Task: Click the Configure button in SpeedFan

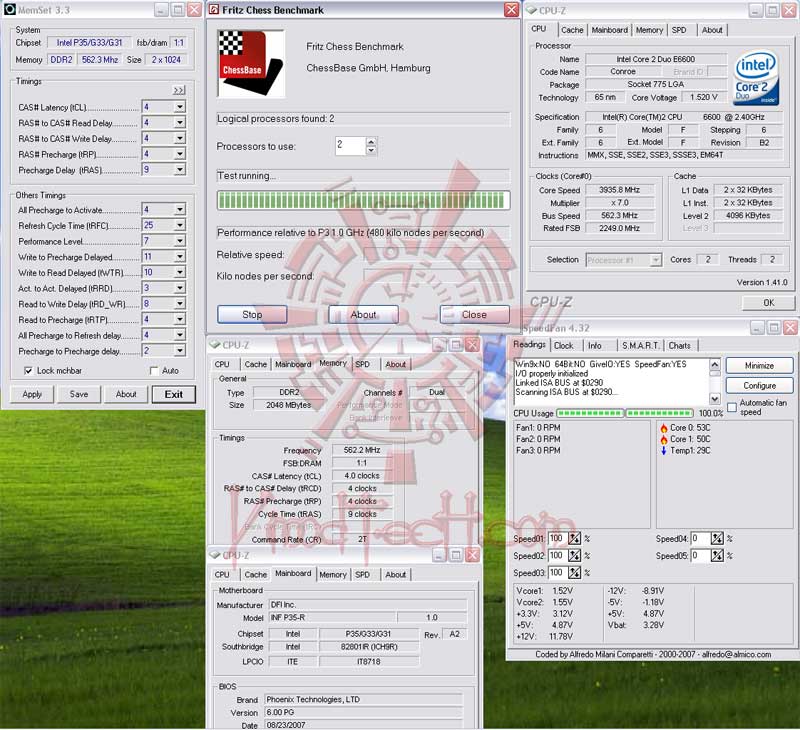Action: click(x=759, y=386)
